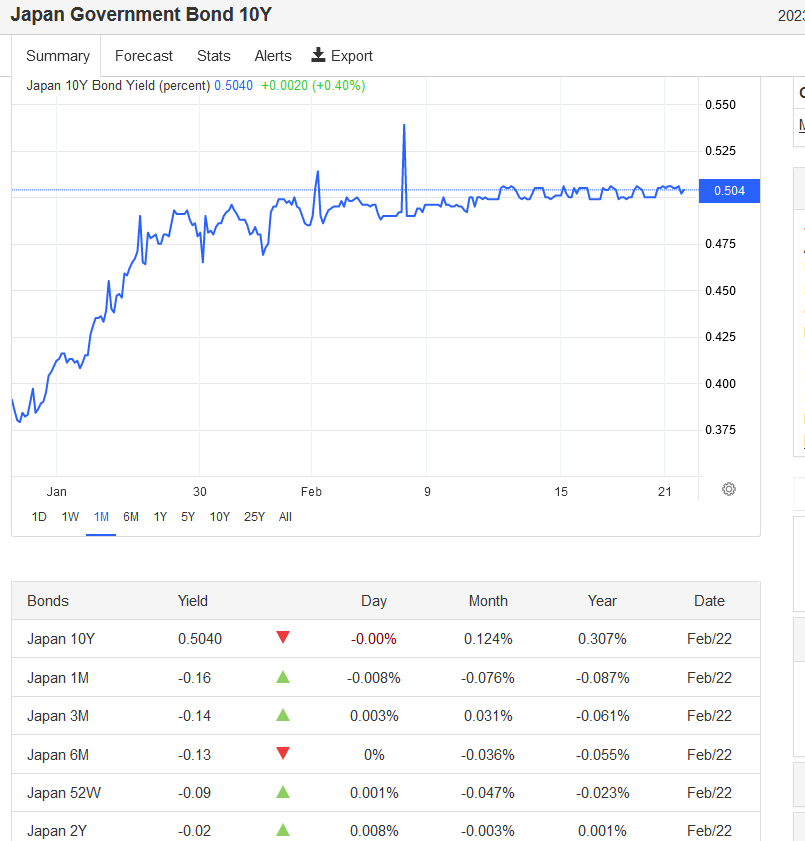Click the Japan Government Bond 10Y heading
Image resolution: width=805 pixels, height=841 pixels.
141,14
